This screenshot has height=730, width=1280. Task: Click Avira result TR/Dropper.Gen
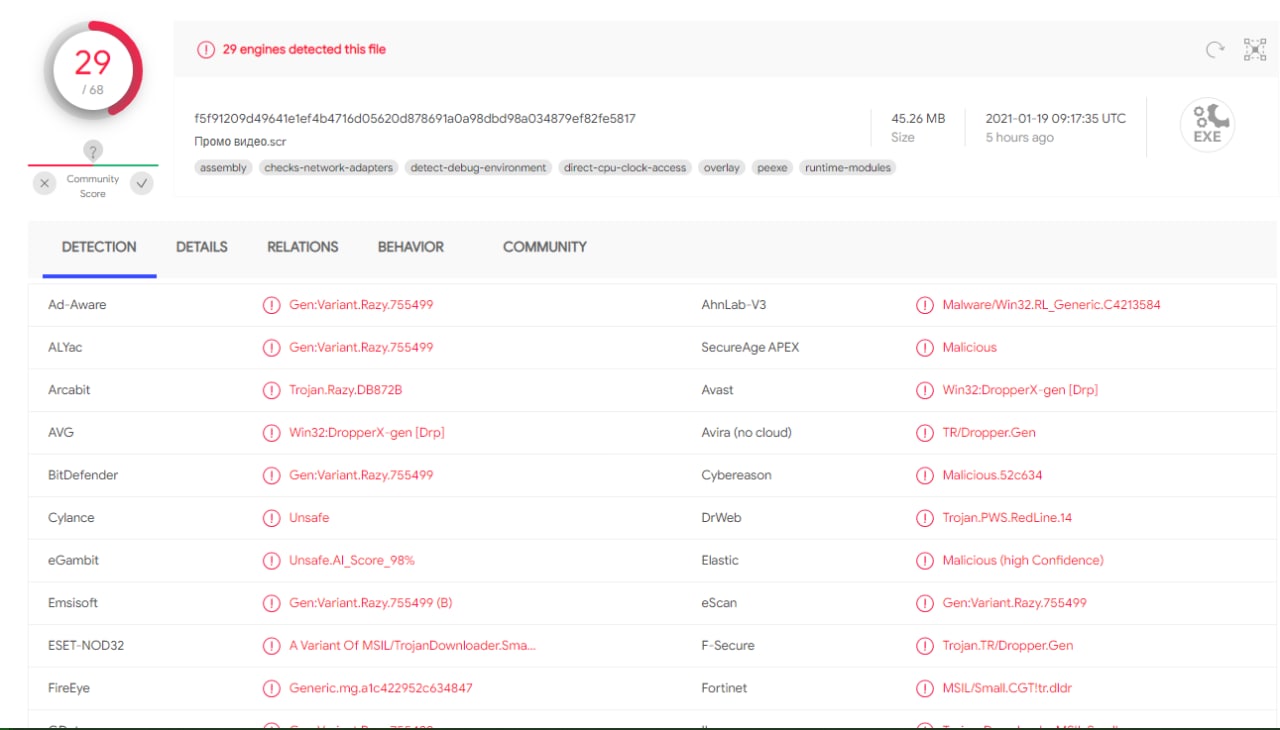[989, 433]
